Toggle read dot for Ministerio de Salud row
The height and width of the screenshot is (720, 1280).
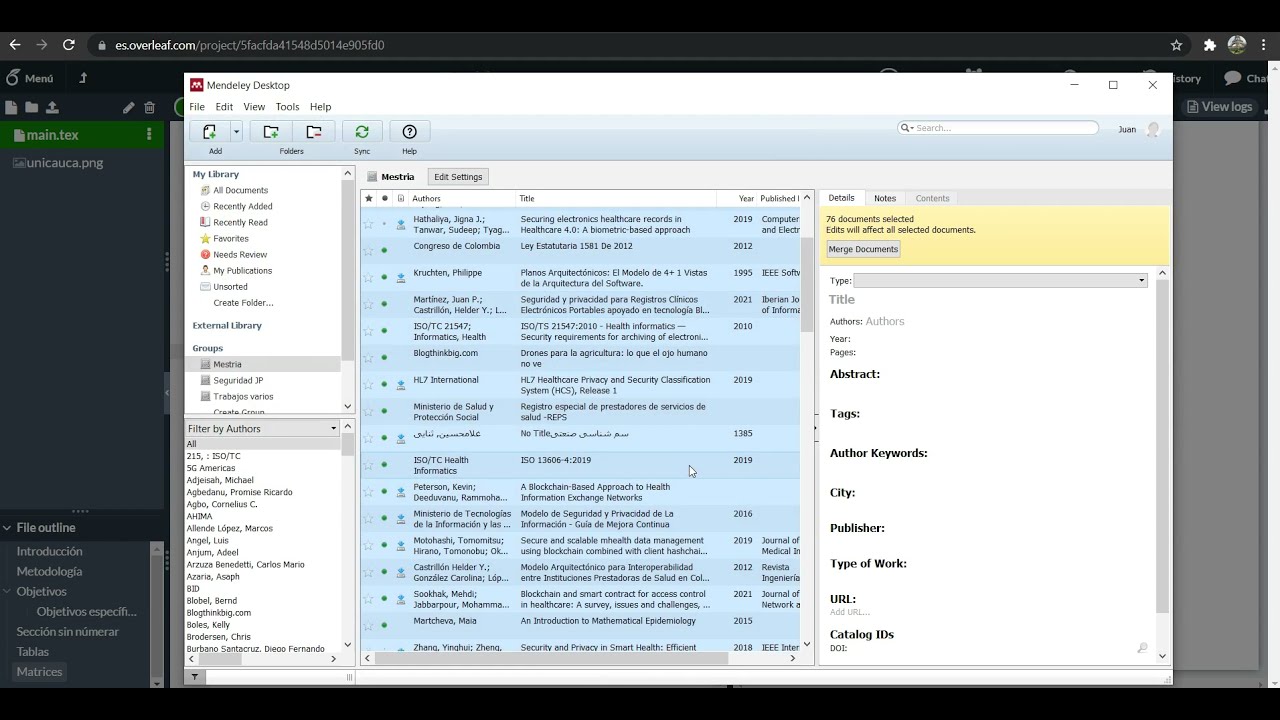point(384,411)
